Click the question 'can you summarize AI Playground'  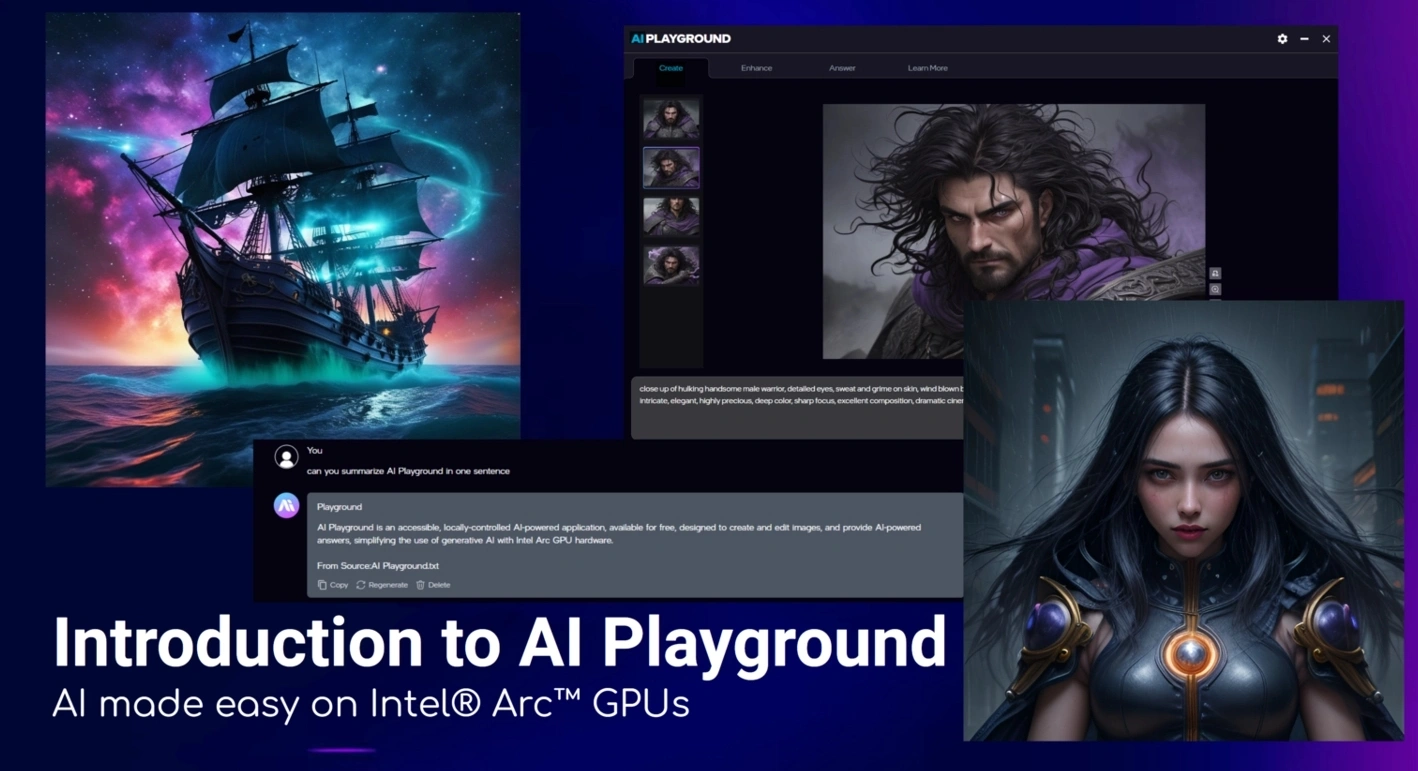pyautogui.click(x=408, y=471)
